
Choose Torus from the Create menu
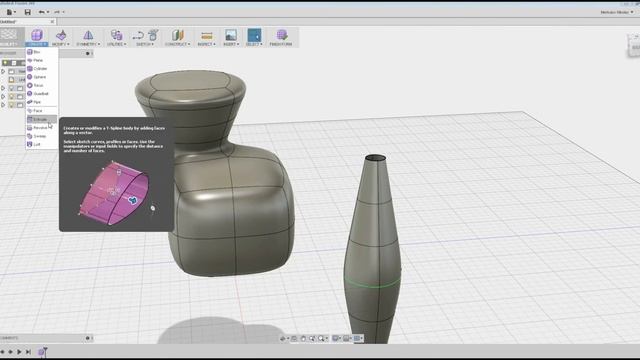tap(42, 85)
